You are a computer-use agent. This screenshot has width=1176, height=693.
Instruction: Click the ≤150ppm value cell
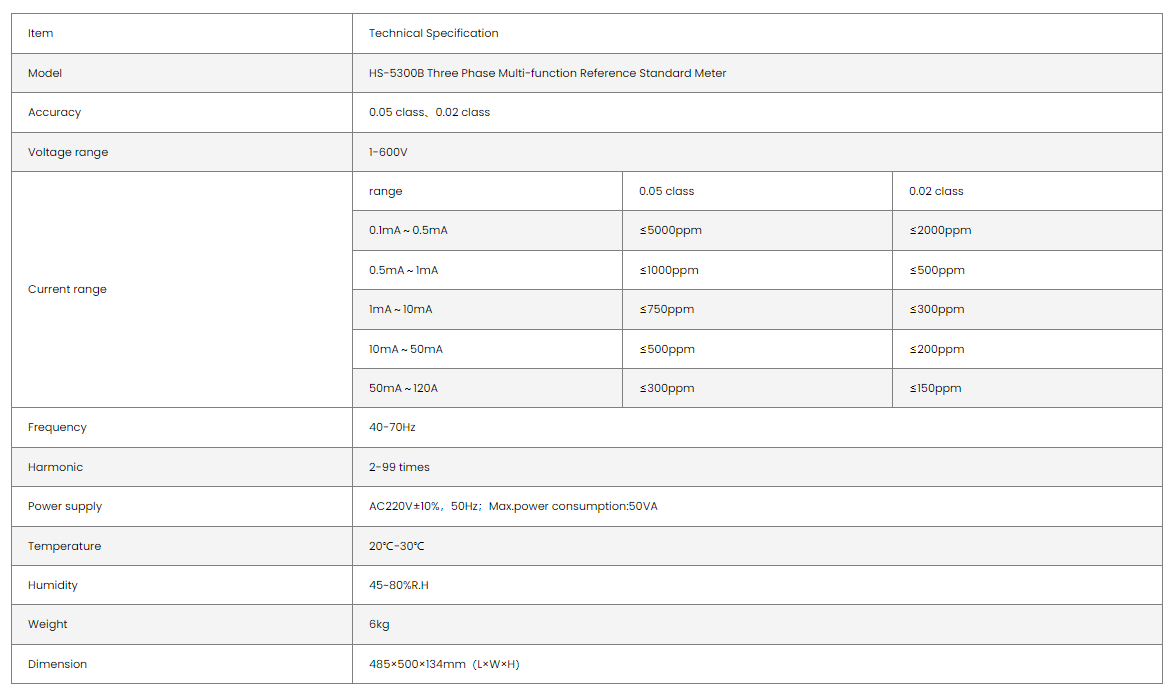tap(935, 388)
